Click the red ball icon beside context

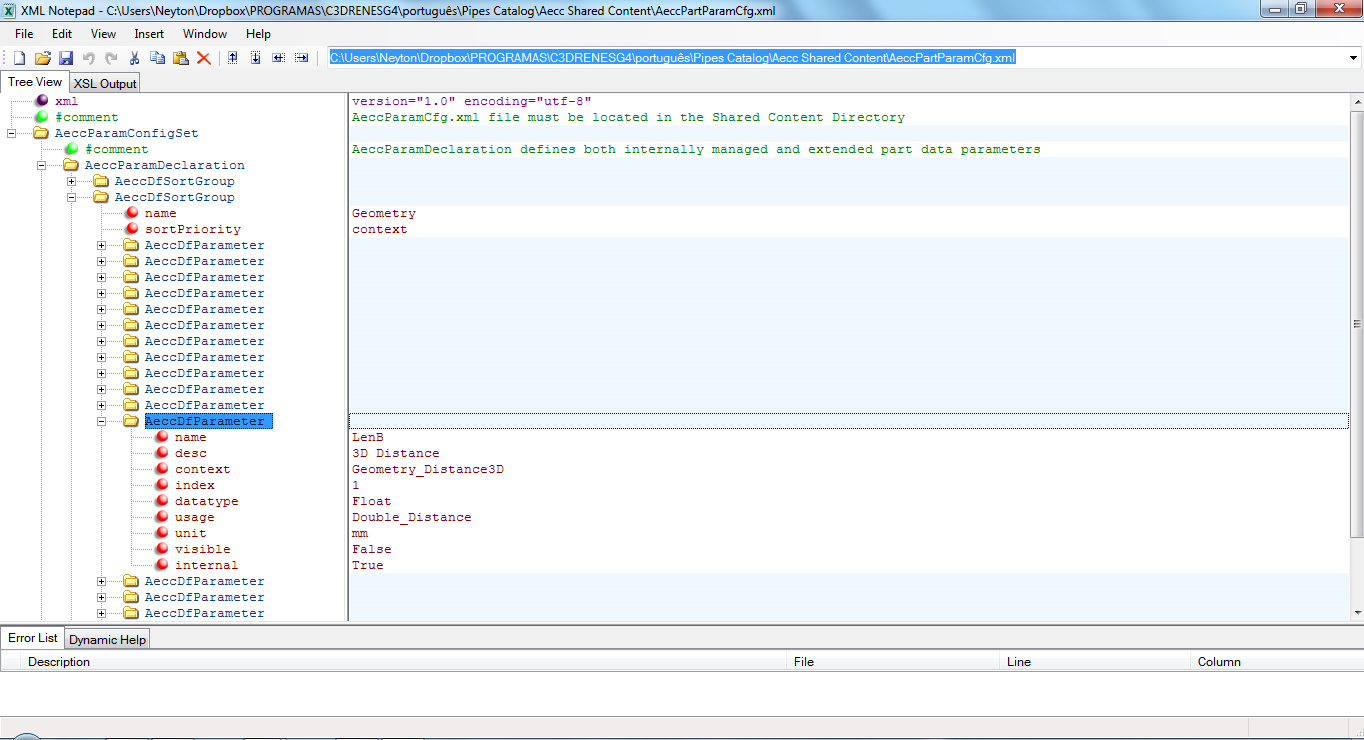click(161, 469)
